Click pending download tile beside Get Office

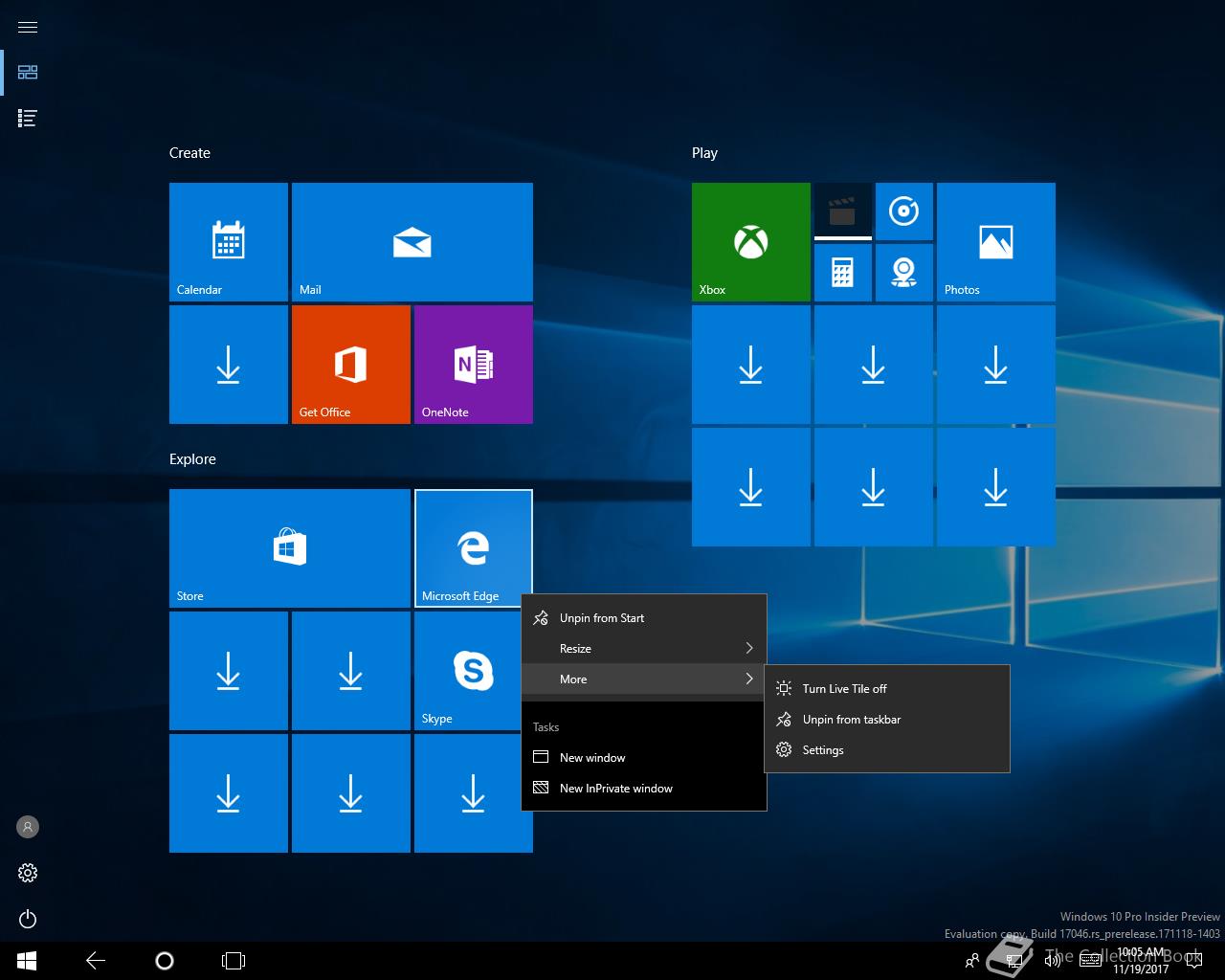coord(229,365)
